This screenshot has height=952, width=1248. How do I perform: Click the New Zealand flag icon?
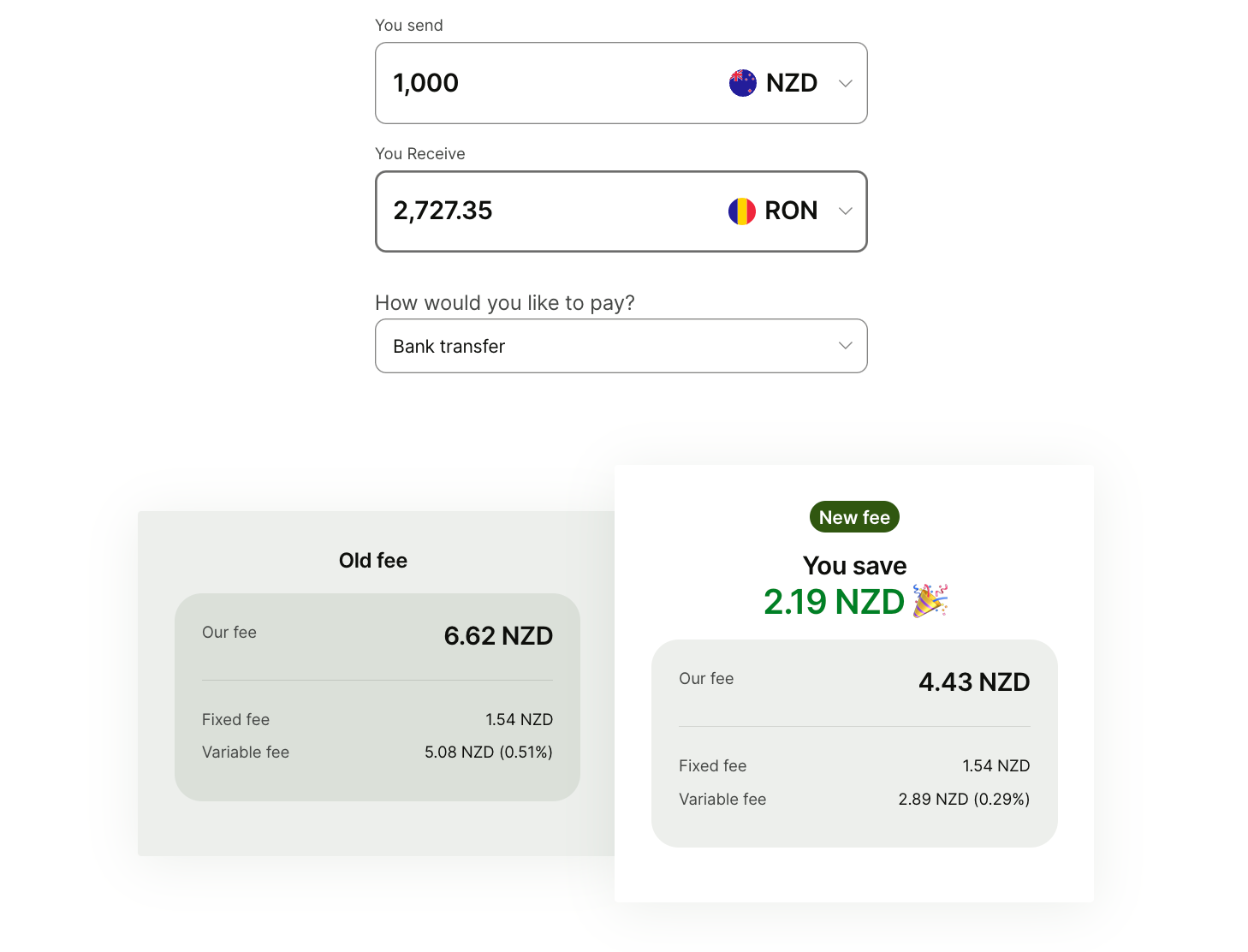(742, 83)
